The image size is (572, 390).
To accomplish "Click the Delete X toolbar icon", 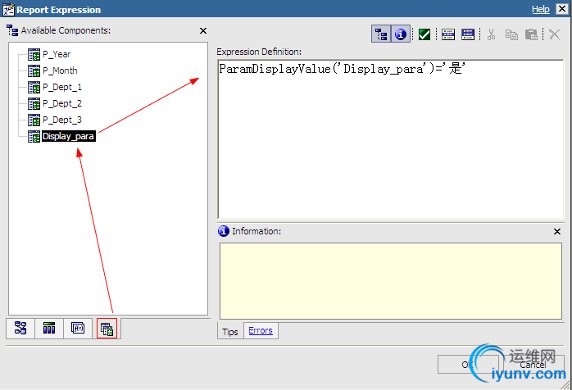I will tap(554, 35).
